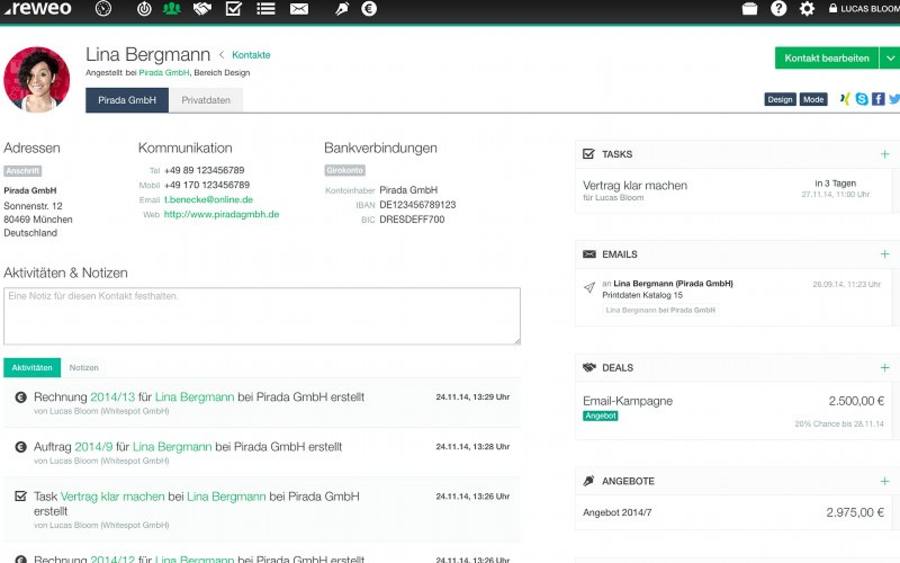Click the 2.975,00 € offer amount
The height and width of the screenshot is (563, 900).
pyautogui.click(x=855, y=512)
